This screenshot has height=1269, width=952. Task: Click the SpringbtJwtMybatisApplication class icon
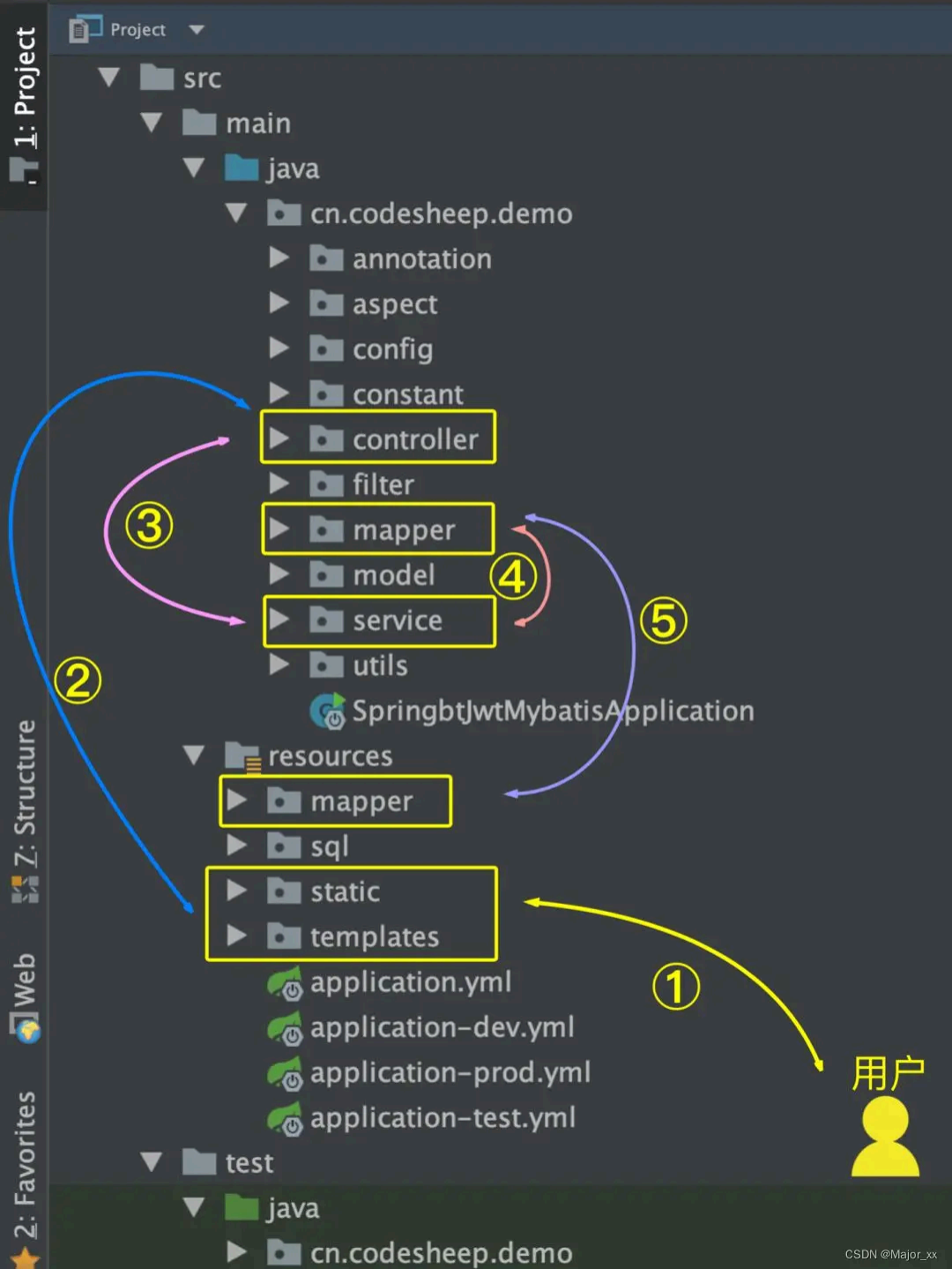[x=328, y=711]
